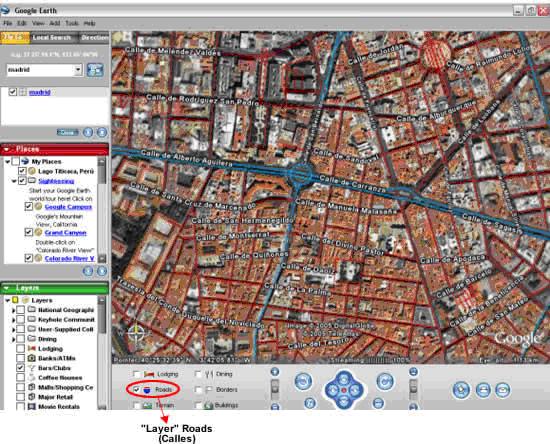Screen dimensions: 550x444
Task: Open the File menu
Action: click(x=7, y=23)
